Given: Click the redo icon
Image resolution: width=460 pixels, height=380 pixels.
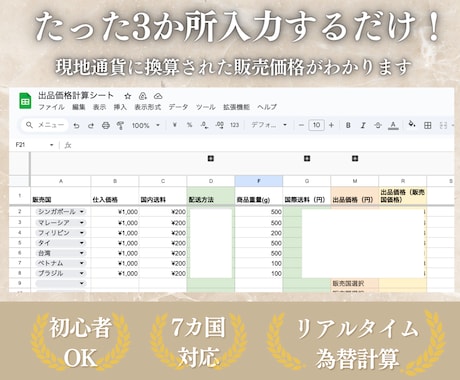Looking at the screenshot, I should click(91, 125).
